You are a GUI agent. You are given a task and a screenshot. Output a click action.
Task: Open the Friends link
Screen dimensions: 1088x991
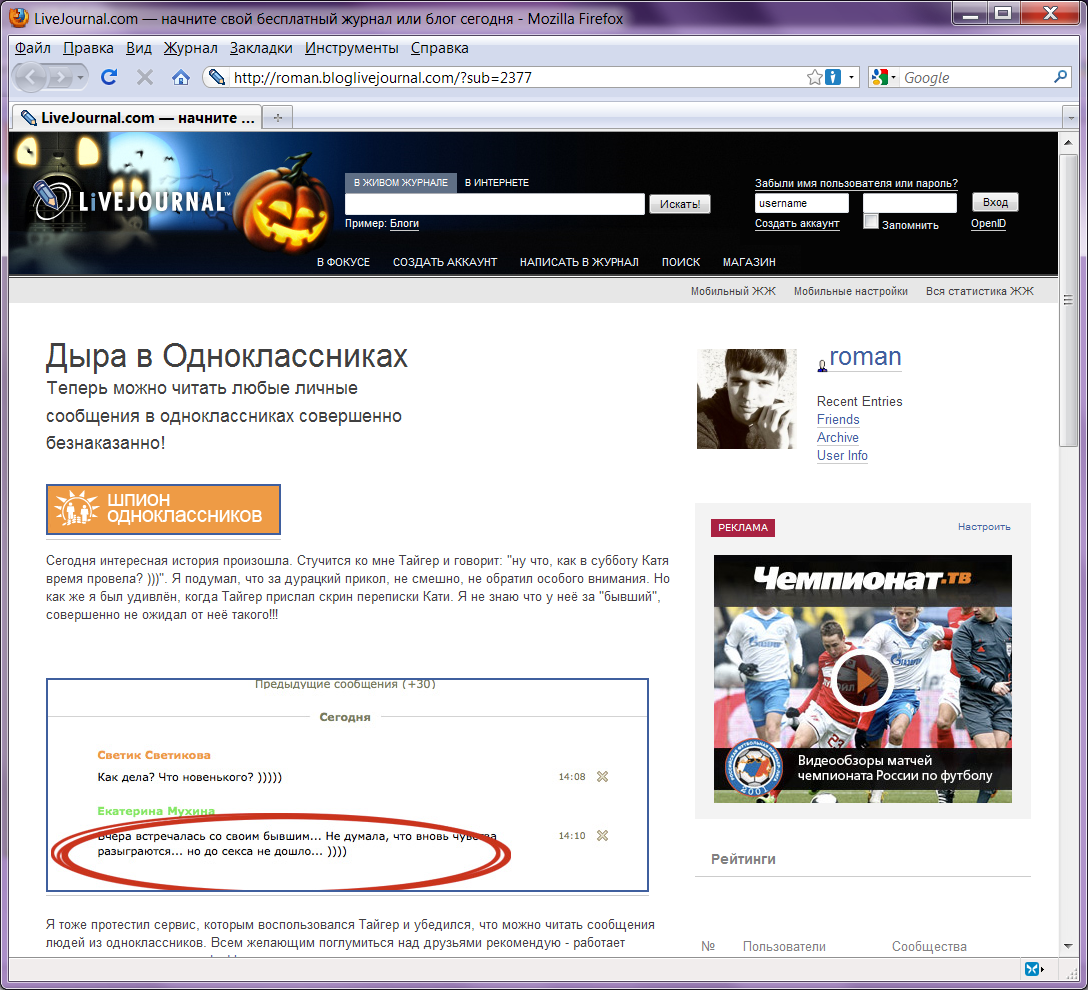pyautogui.click(x=838, y=420)
